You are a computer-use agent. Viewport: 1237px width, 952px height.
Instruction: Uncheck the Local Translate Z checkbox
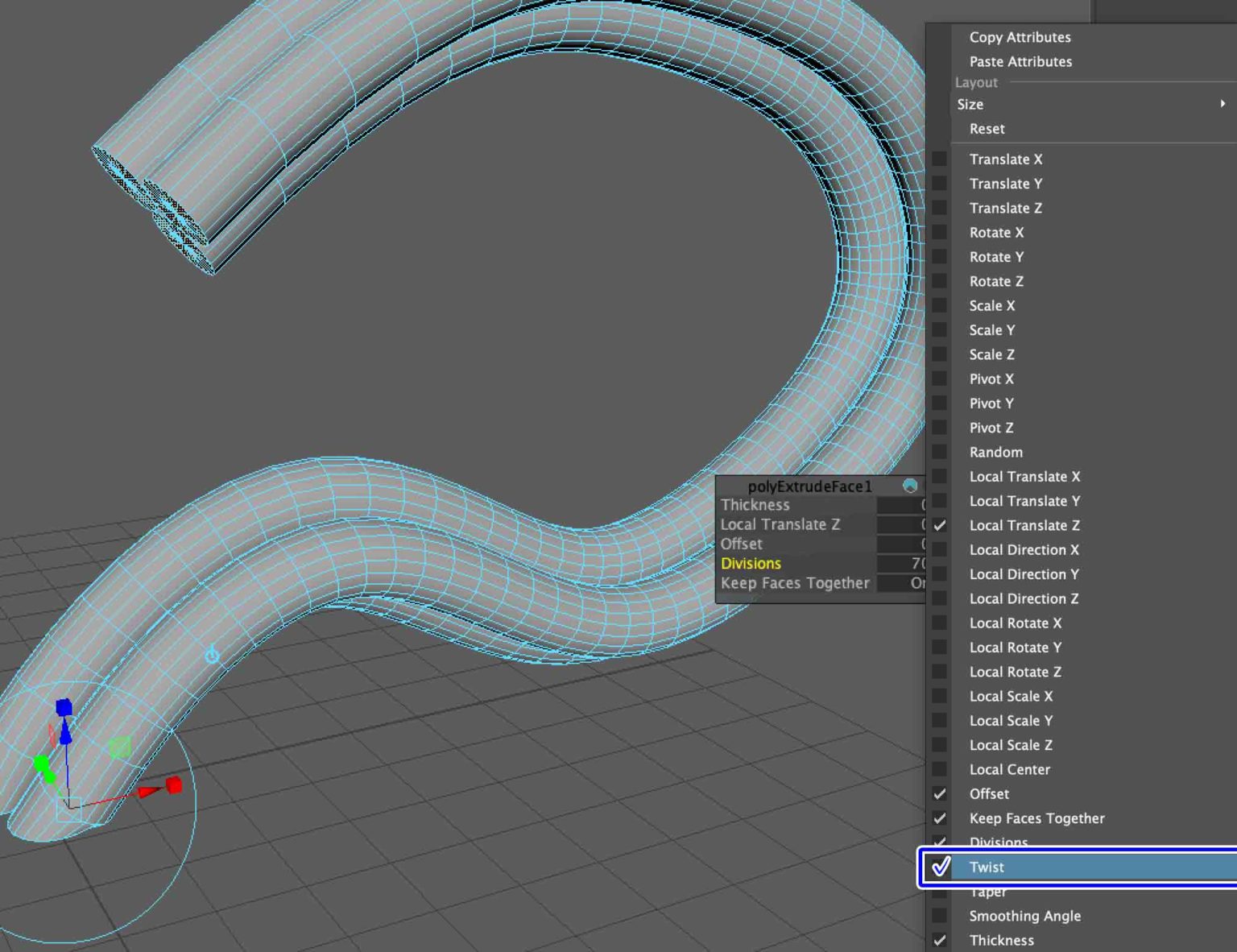coord(939,525)
